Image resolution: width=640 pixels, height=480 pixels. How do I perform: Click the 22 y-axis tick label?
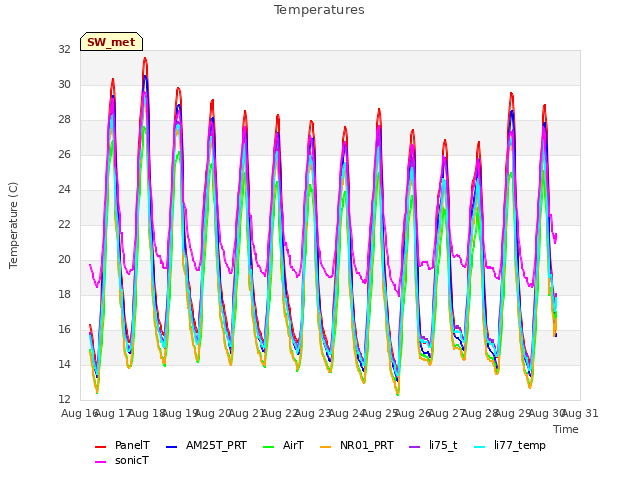coord(64,224)
